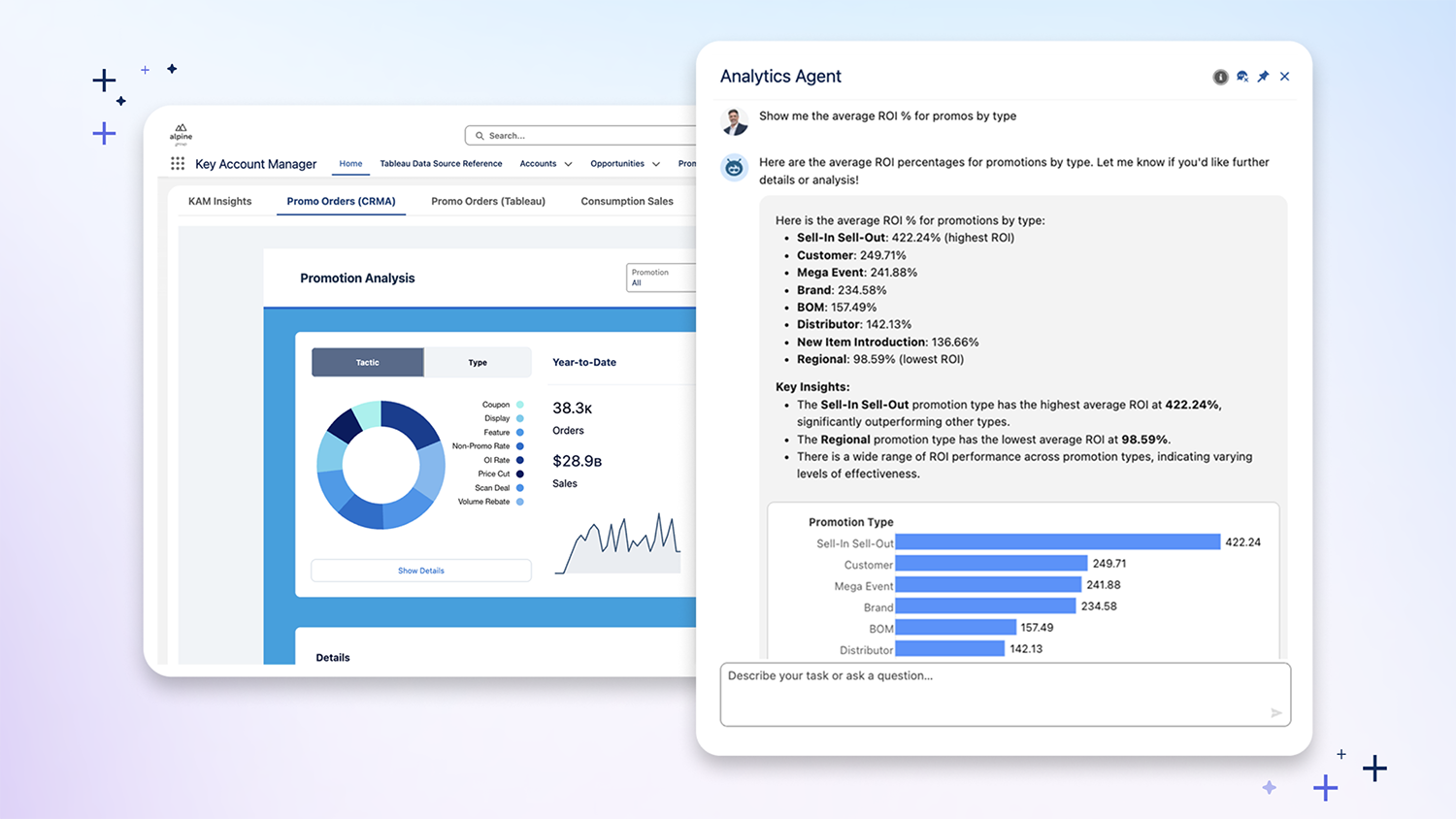Click the search magnifier icon
Image resolution: width=1456 pixels, height=819 pixels.
pos(480,136)
